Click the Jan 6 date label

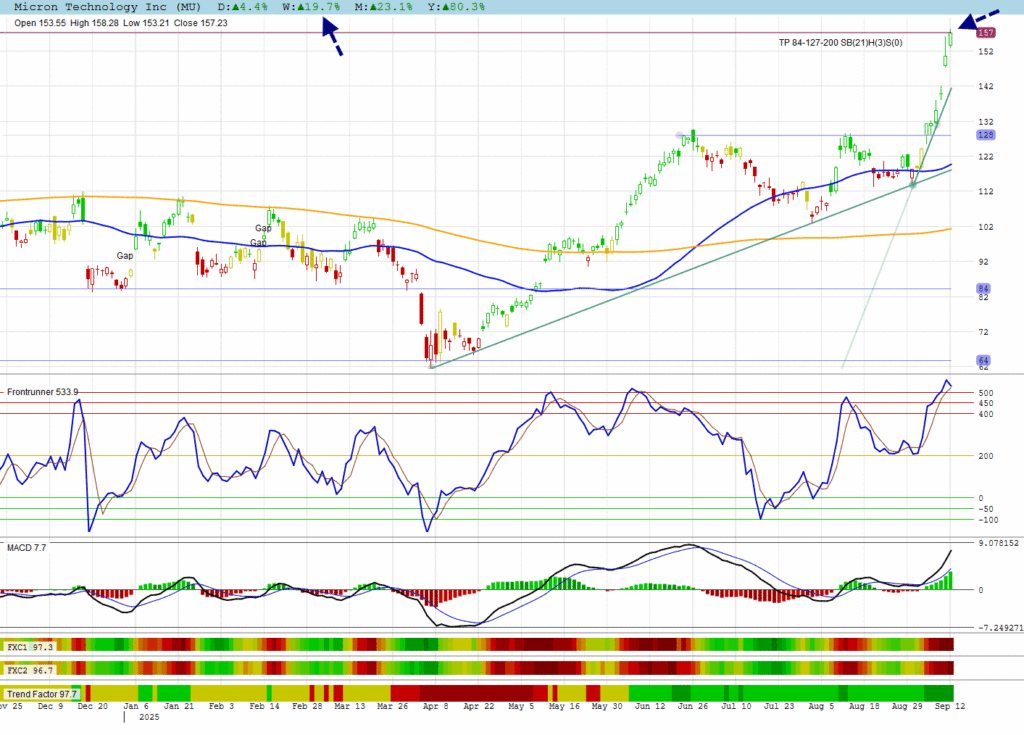tap(136, 706)
